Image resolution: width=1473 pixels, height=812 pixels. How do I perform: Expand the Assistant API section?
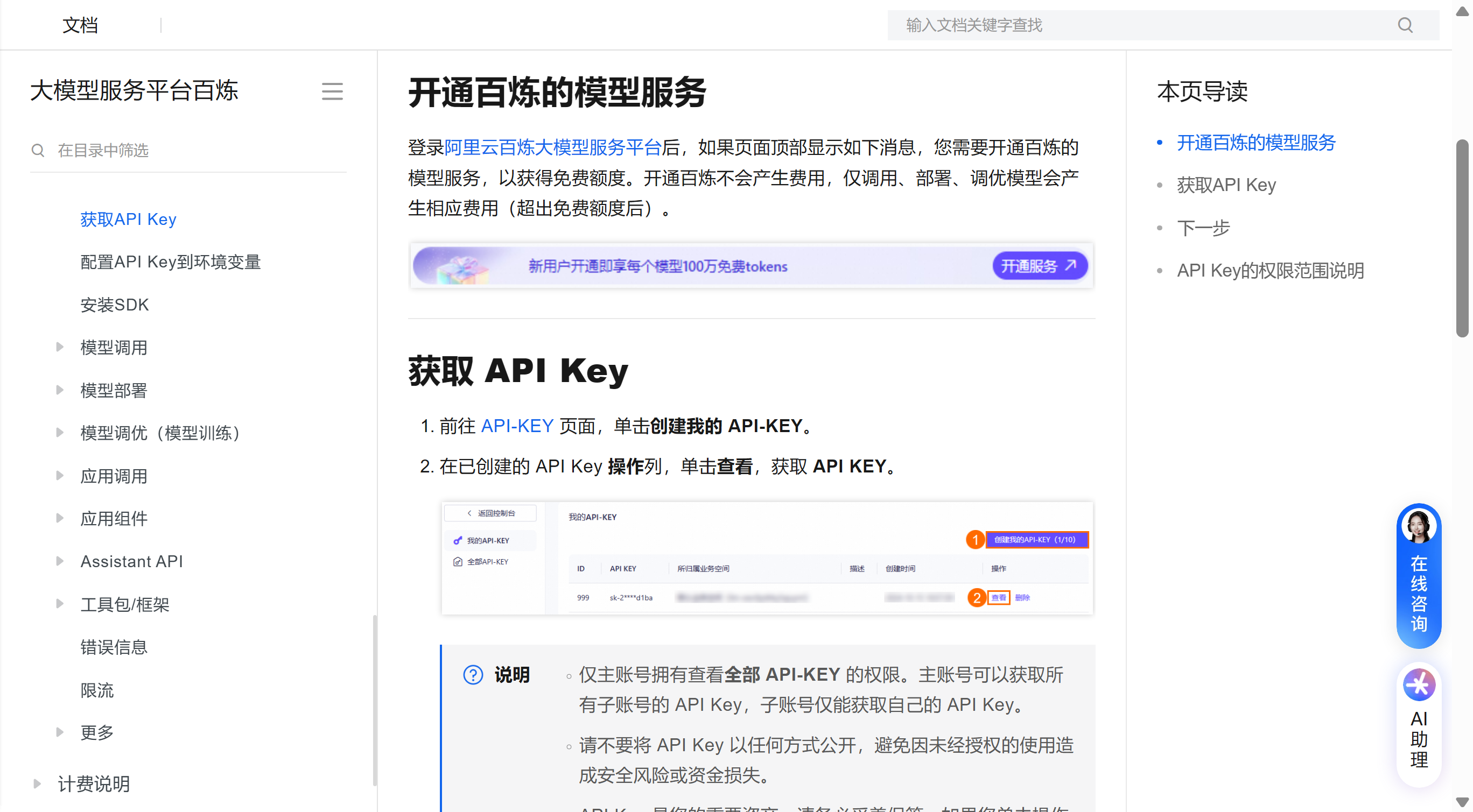[x=59, y=561]
